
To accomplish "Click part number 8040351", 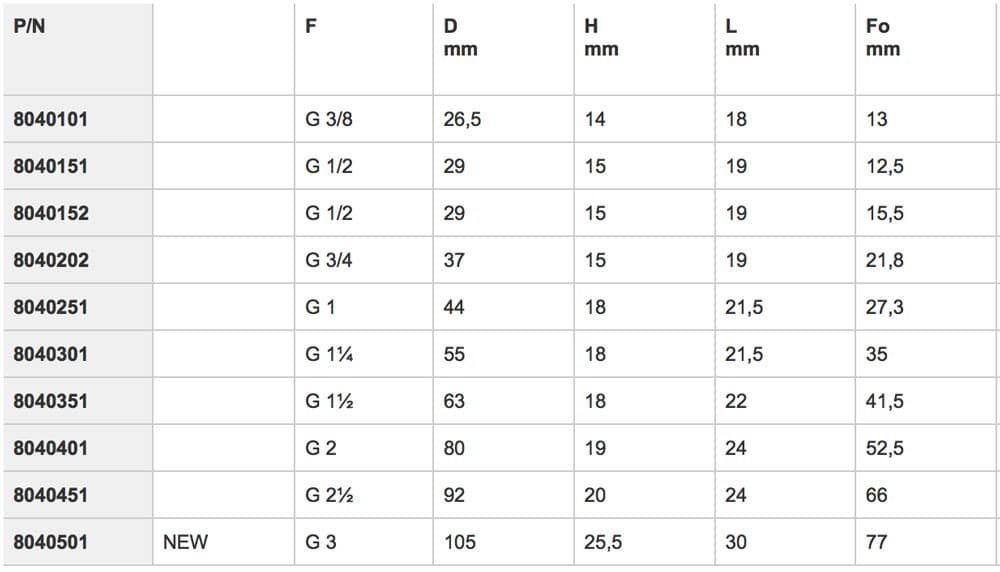I will pos(50,401).
